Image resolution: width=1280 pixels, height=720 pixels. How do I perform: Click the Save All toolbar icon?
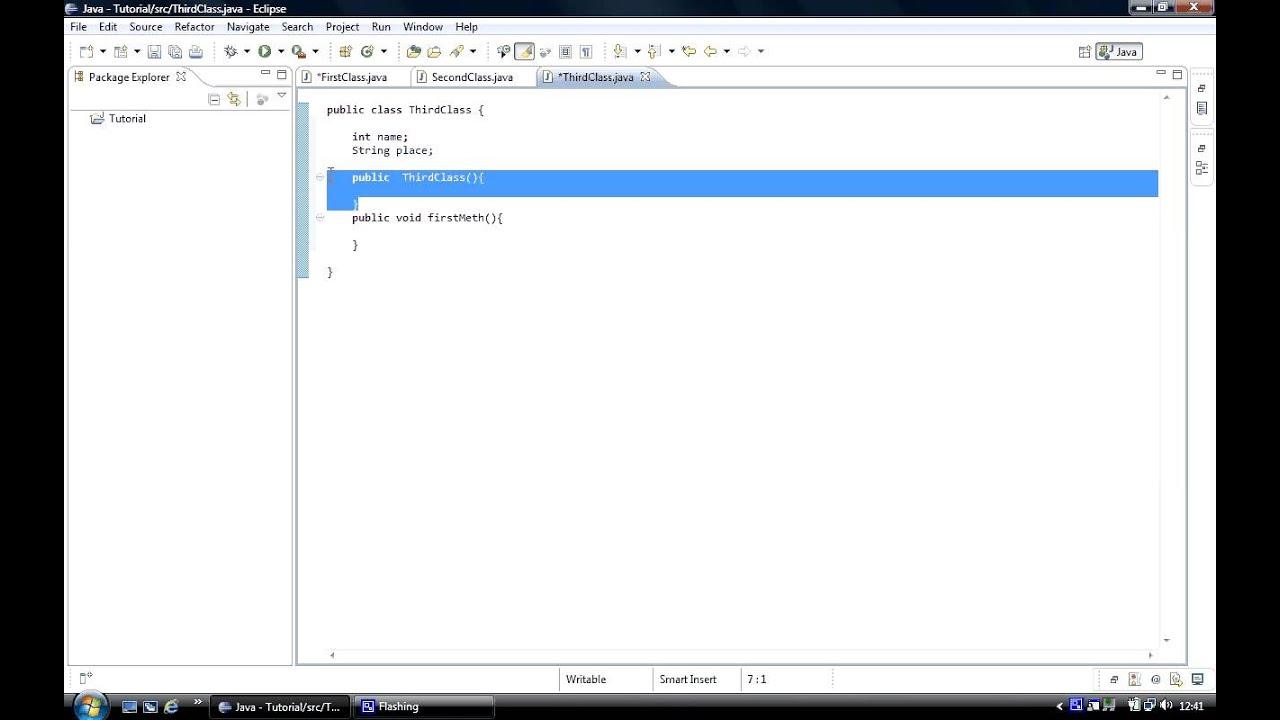(175, 51)
